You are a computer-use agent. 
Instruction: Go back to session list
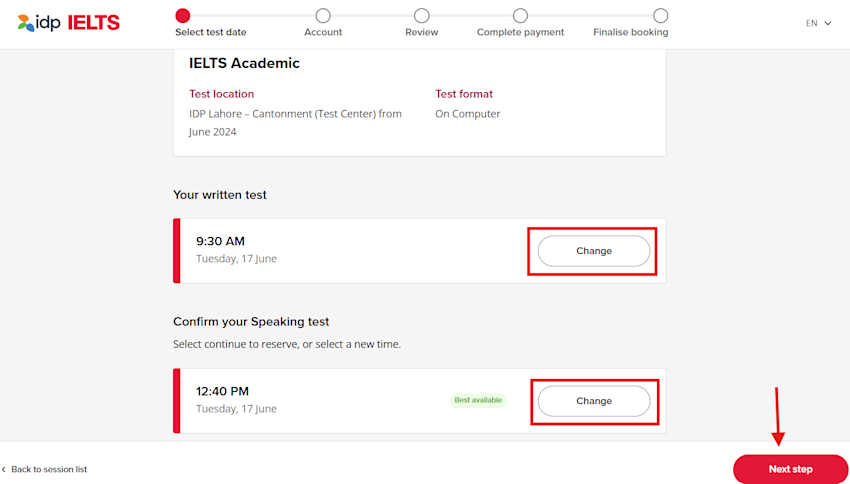click(49, 469)
